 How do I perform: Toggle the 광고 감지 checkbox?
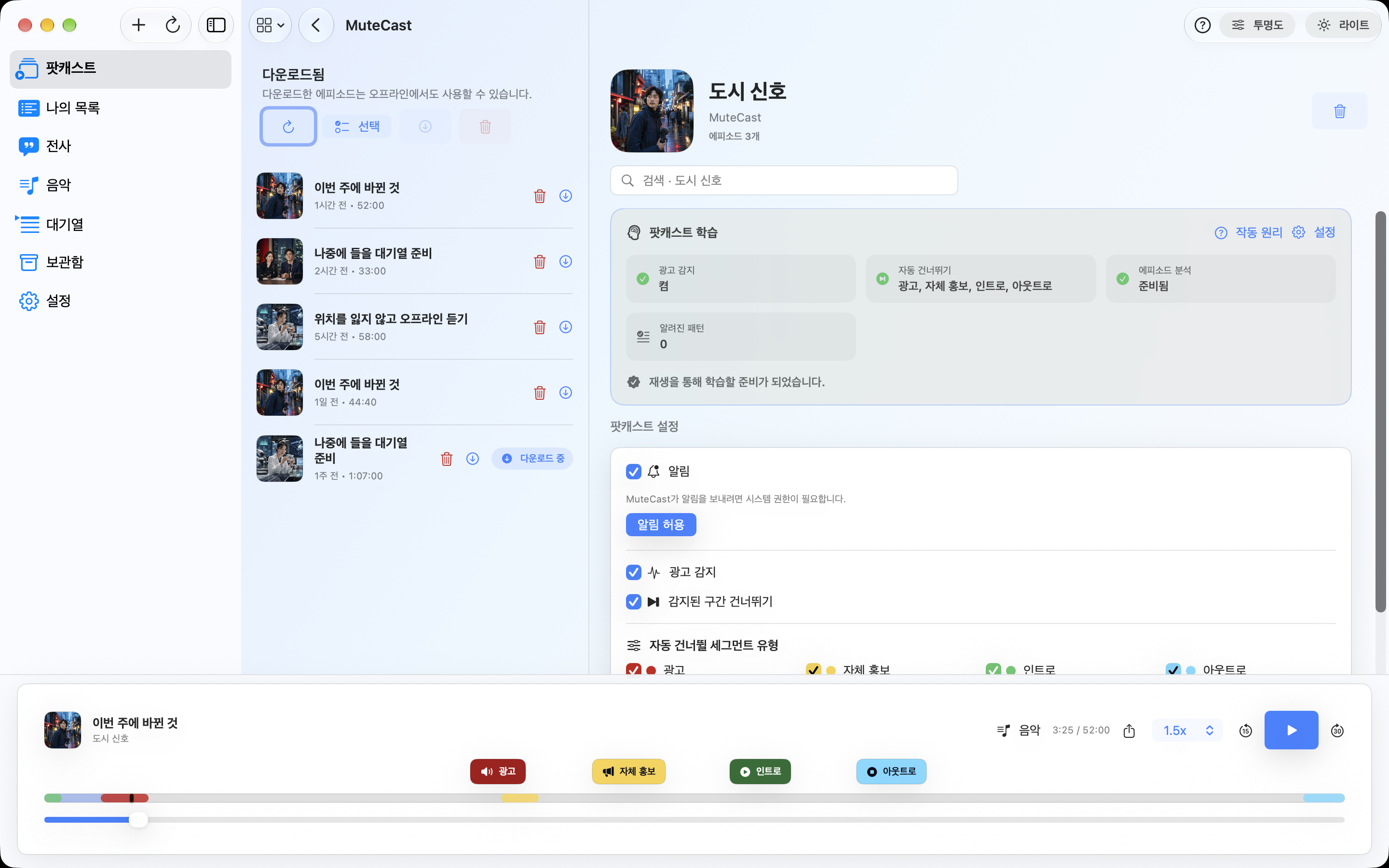(633, 572)
